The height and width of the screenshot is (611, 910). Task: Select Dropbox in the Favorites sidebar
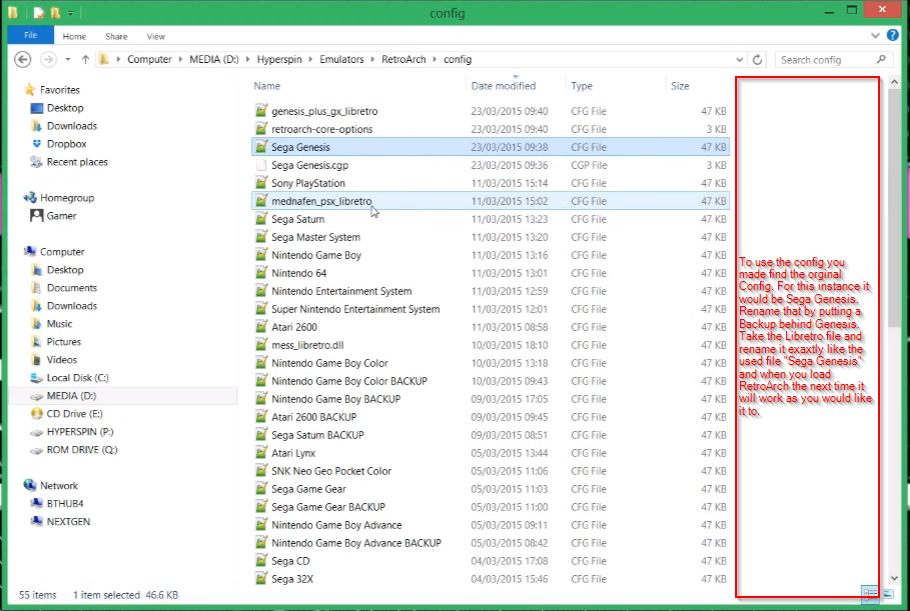[x=66, y=144]
